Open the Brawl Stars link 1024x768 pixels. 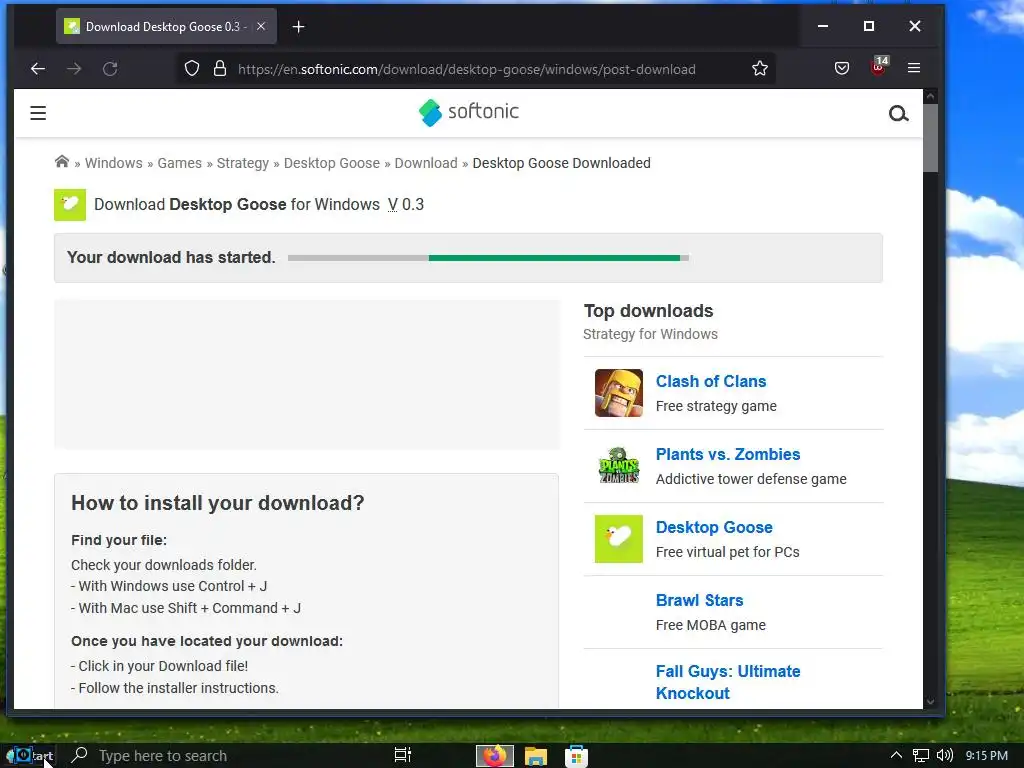click(x=699, y=601)
